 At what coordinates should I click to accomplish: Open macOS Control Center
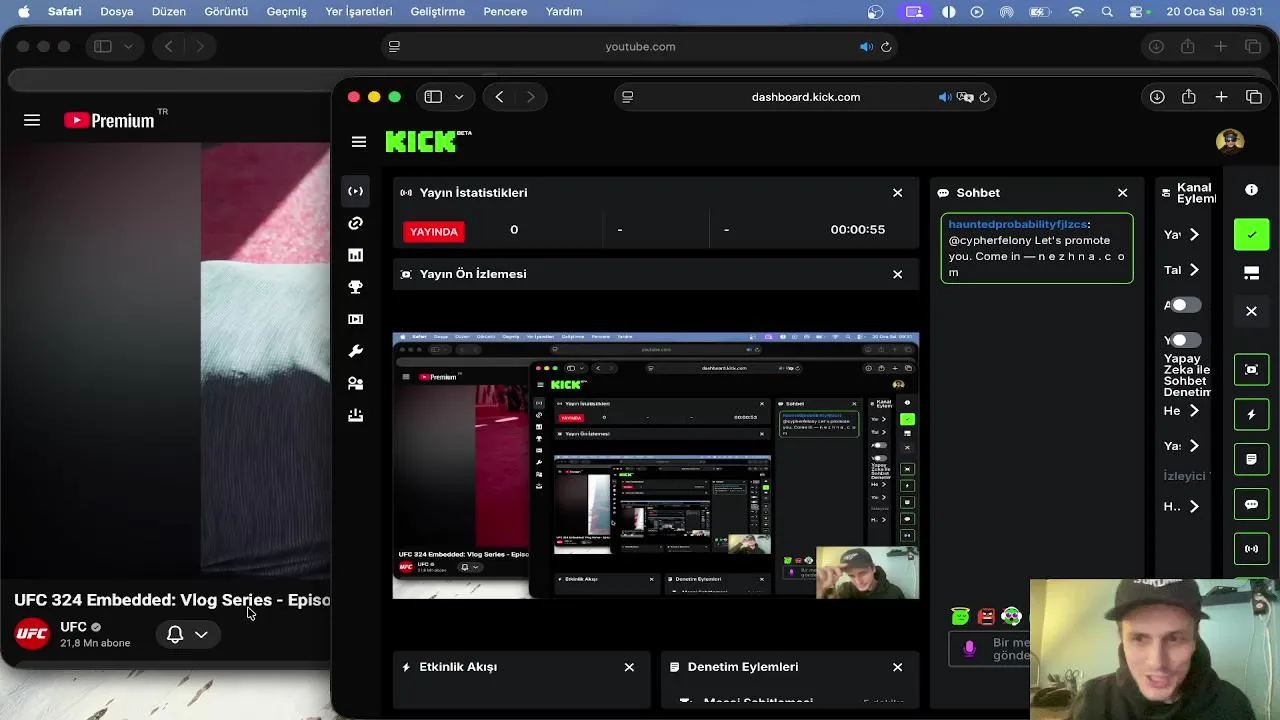pyautogui.click(x=1137, y=12)
